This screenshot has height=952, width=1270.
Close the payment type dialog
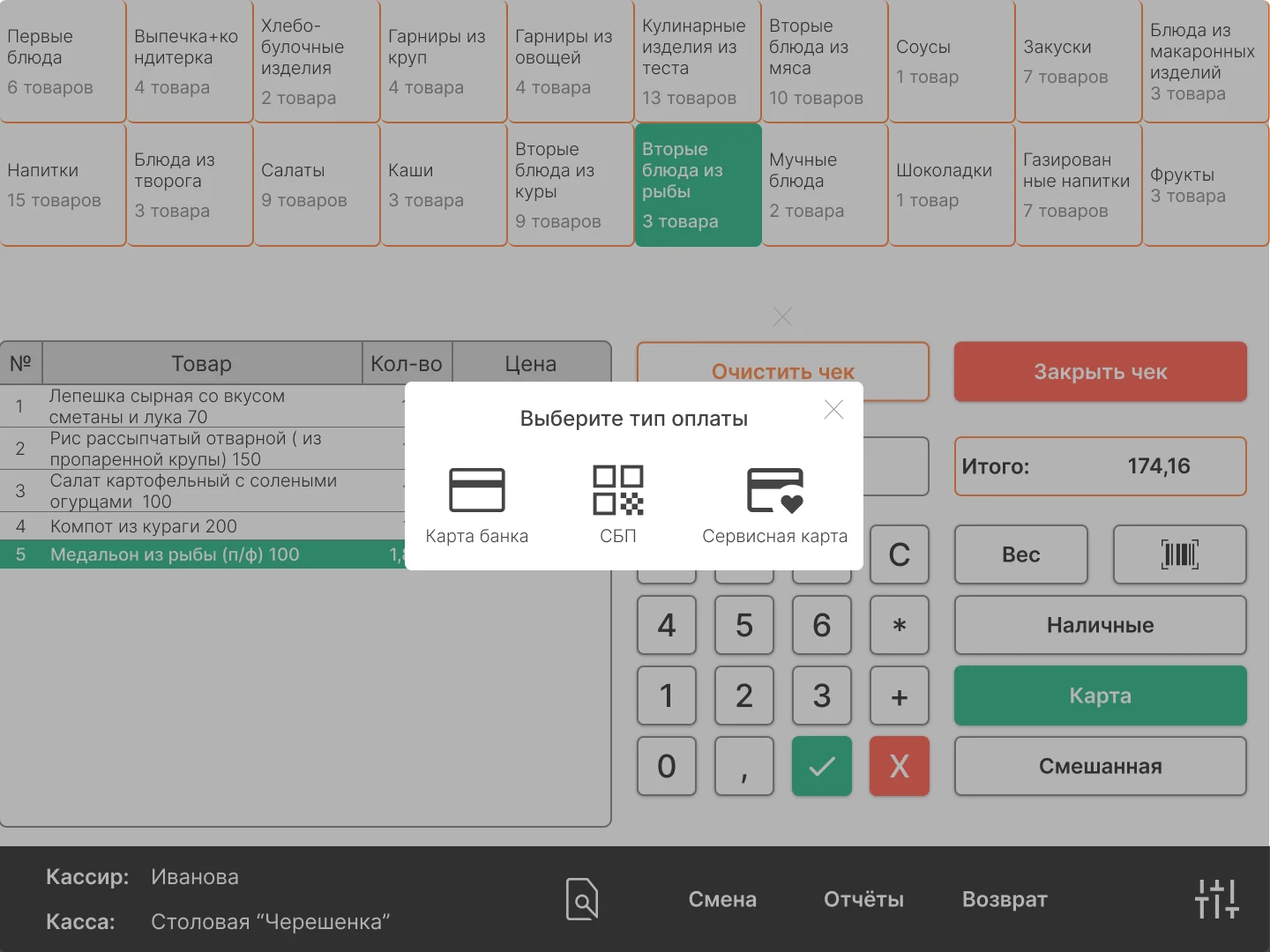833,409
